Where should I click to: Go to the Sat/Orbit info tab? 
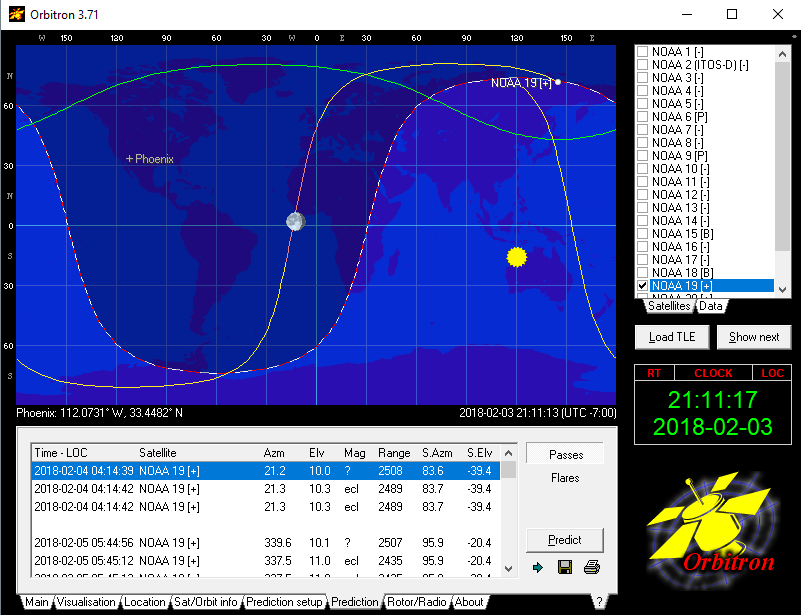[x=205, y=602]
